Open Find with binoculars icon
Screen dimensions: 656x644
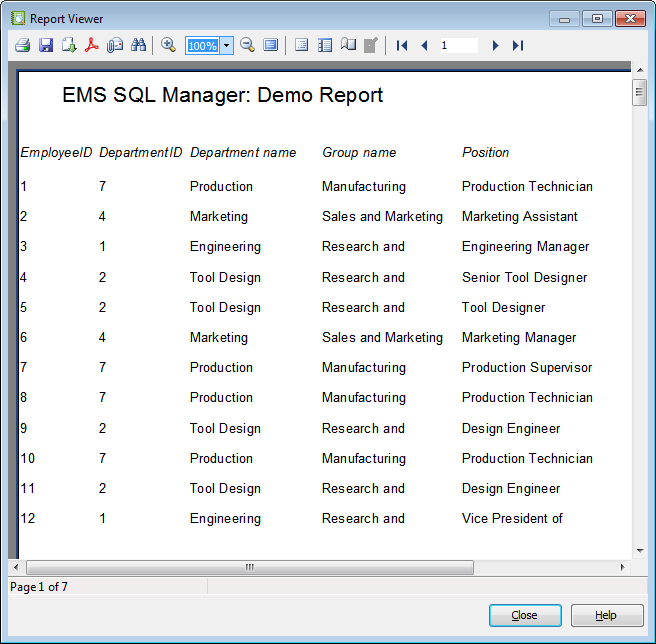(138, 45)
